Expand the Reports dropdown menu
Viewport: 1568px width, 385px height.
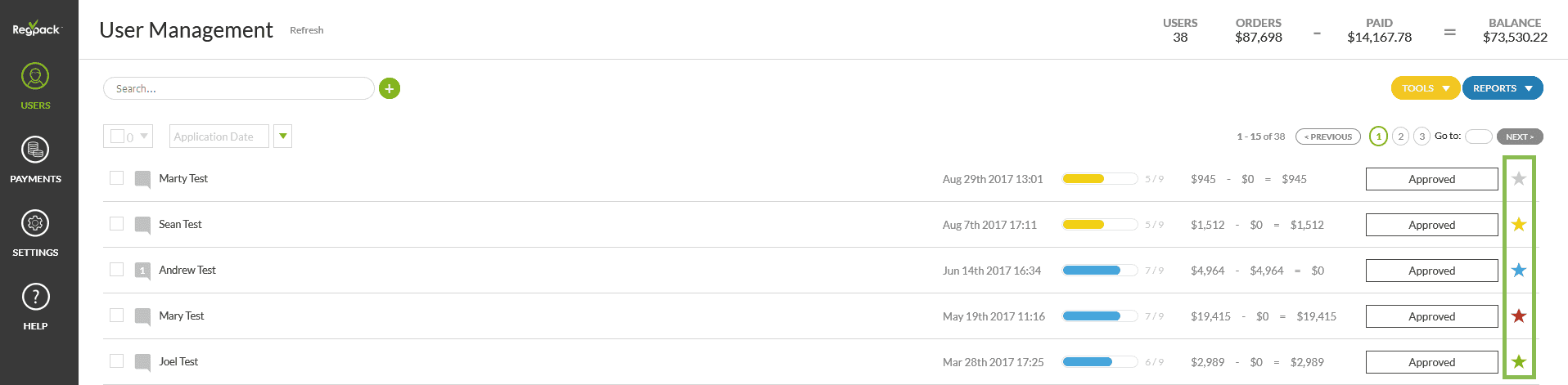pos(1502,88)
